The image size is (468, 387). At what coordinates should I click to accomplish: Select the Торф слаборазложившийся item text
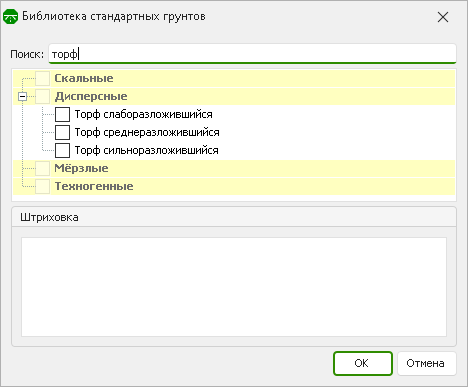144,114
